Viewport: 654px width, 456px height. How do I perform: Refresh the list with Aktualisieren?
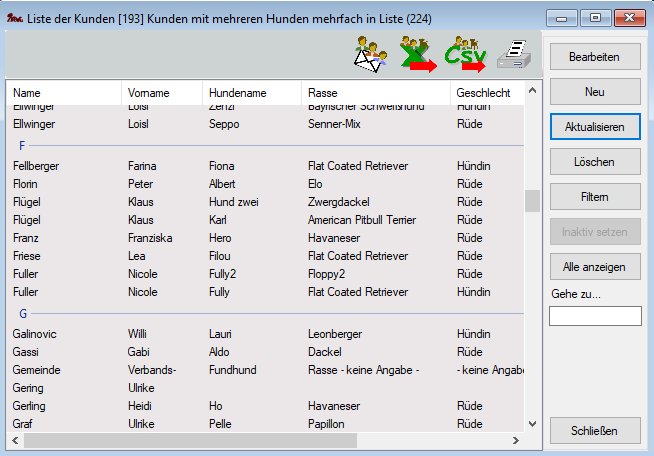point(595,127)
